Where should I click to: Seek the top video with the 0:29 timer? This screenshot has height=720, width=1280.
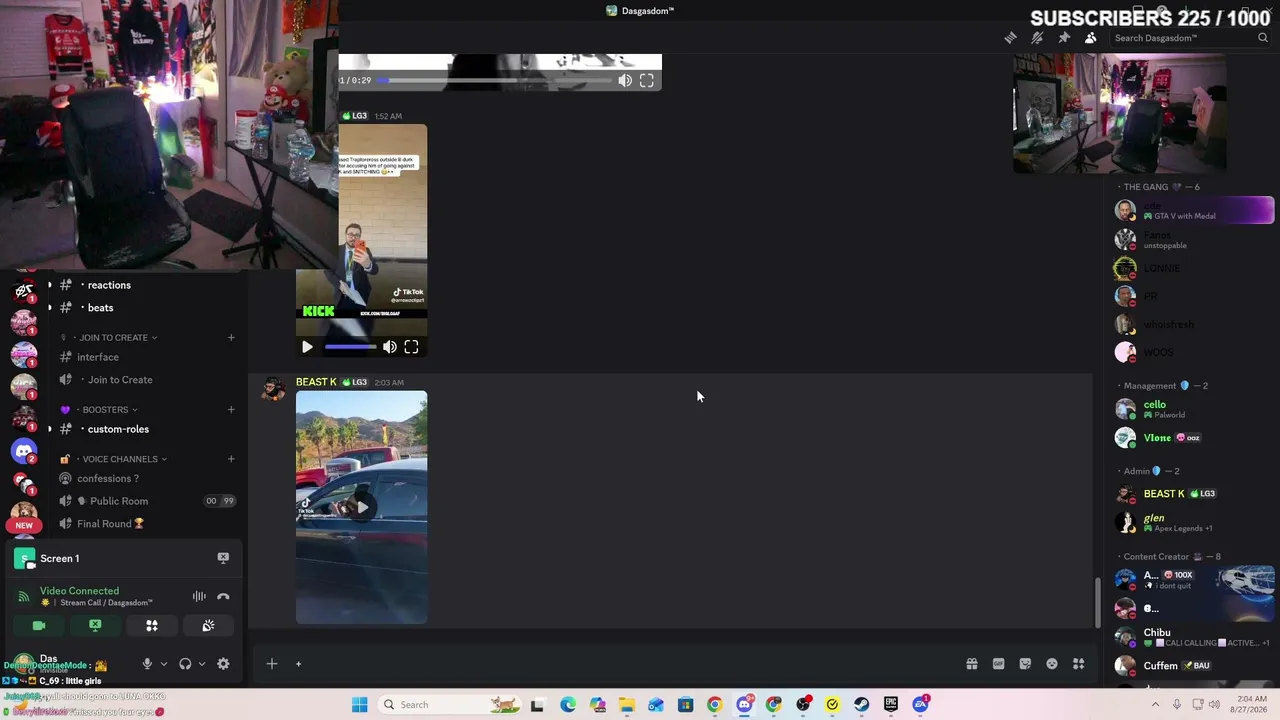point(494,80)
